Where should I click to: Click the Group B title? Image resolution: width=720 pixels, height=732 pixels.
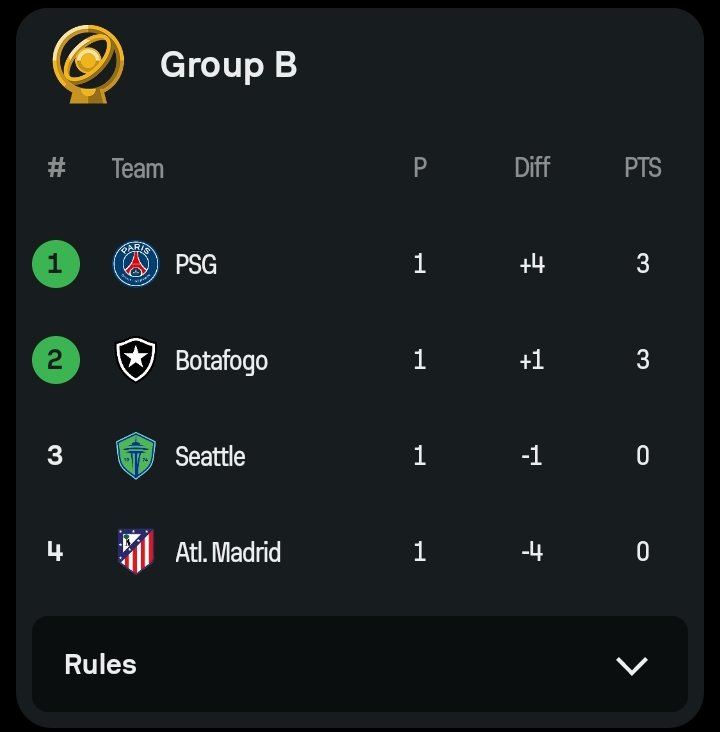[x=229, y=65]
